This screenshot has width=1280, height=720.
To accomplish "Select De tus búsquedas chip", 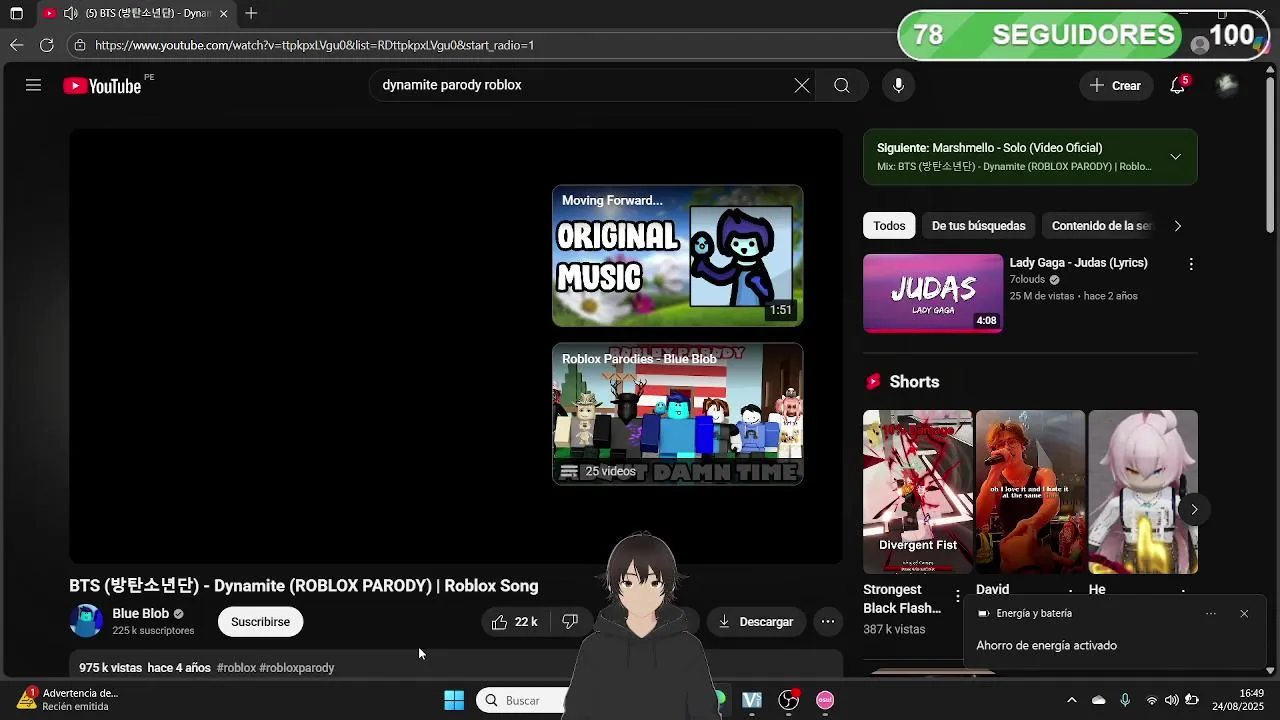I will point(978,226).
